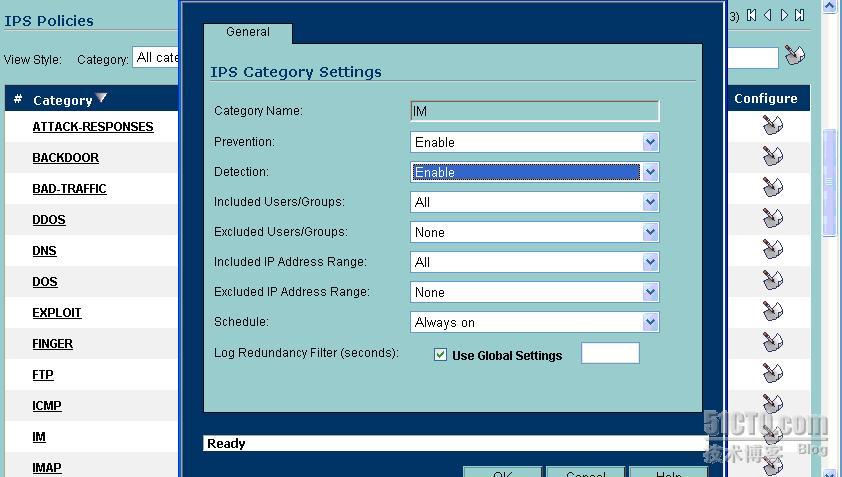Click the Category Name field
Image resolution: width=842 pixels, height=477 pixels.
[534, 111]
